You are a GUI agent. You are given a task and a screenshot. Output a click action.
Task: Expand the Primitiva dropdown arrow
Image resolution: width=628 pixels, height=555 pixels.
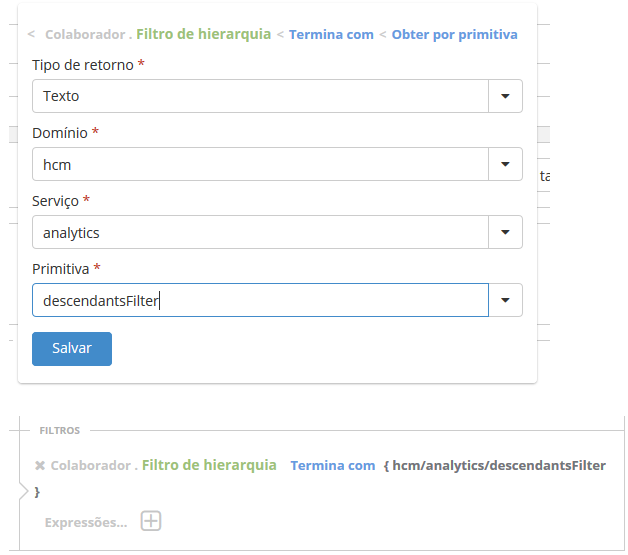[505, 300]
